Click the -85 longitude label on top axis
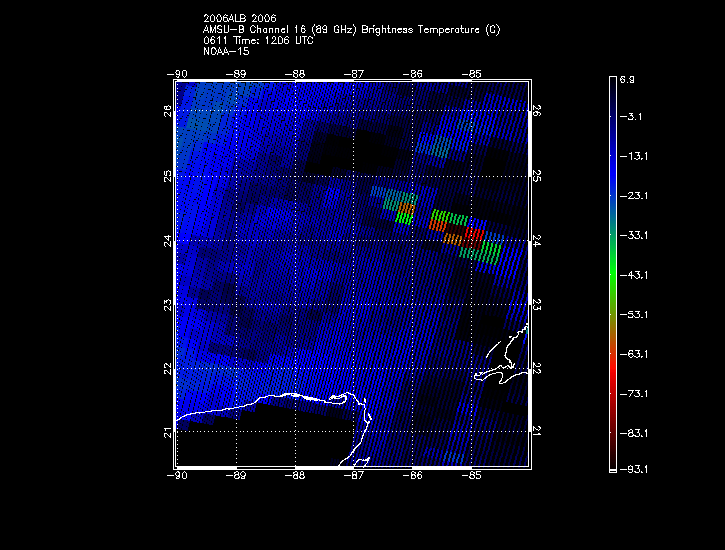Image resolution: width=725 pixels, height=550 pixels. pos(472,73)
